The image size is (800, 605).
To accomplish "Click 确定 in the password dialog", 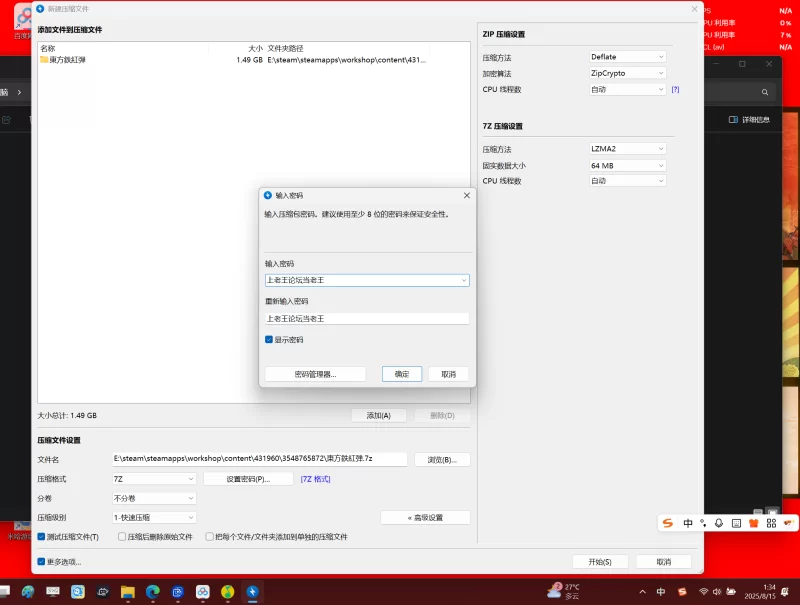I will tap(402, 374).
